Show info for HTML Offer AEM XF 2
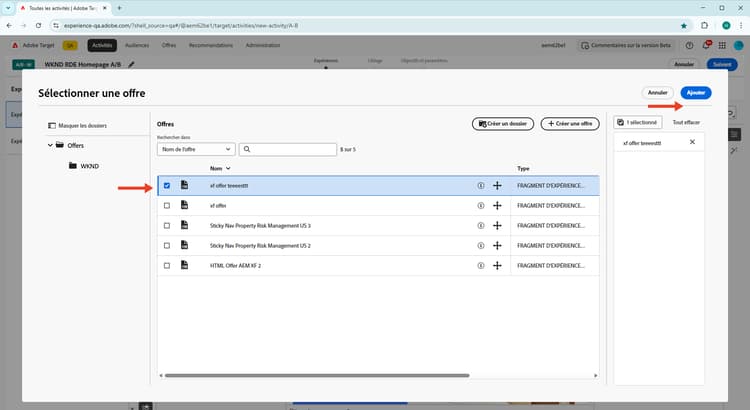 (x=481, y=266)
